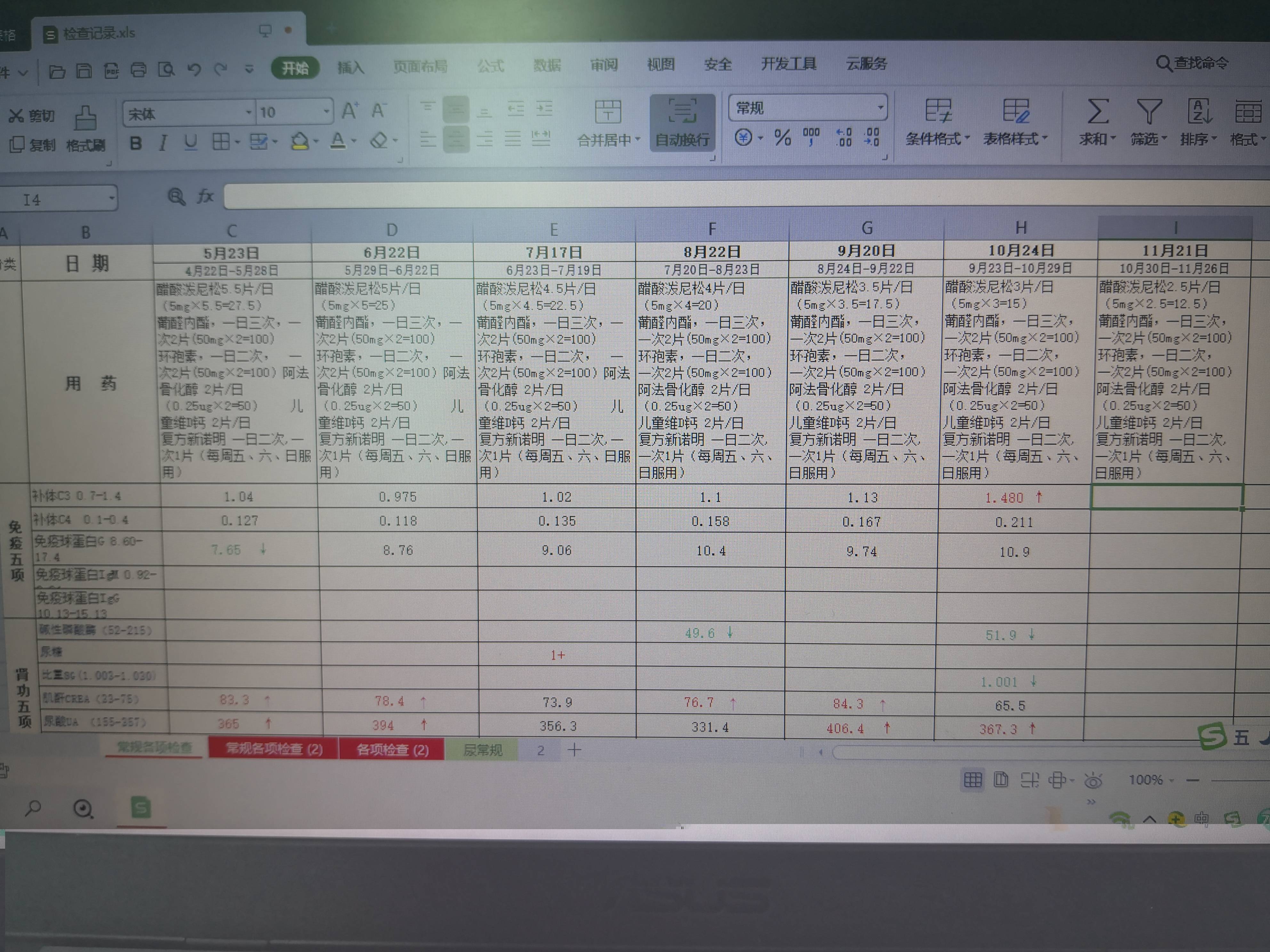This screenshot has width=1270, height=952.
Task: Toggle Italic formatting
Action: (x=163, y=142)
